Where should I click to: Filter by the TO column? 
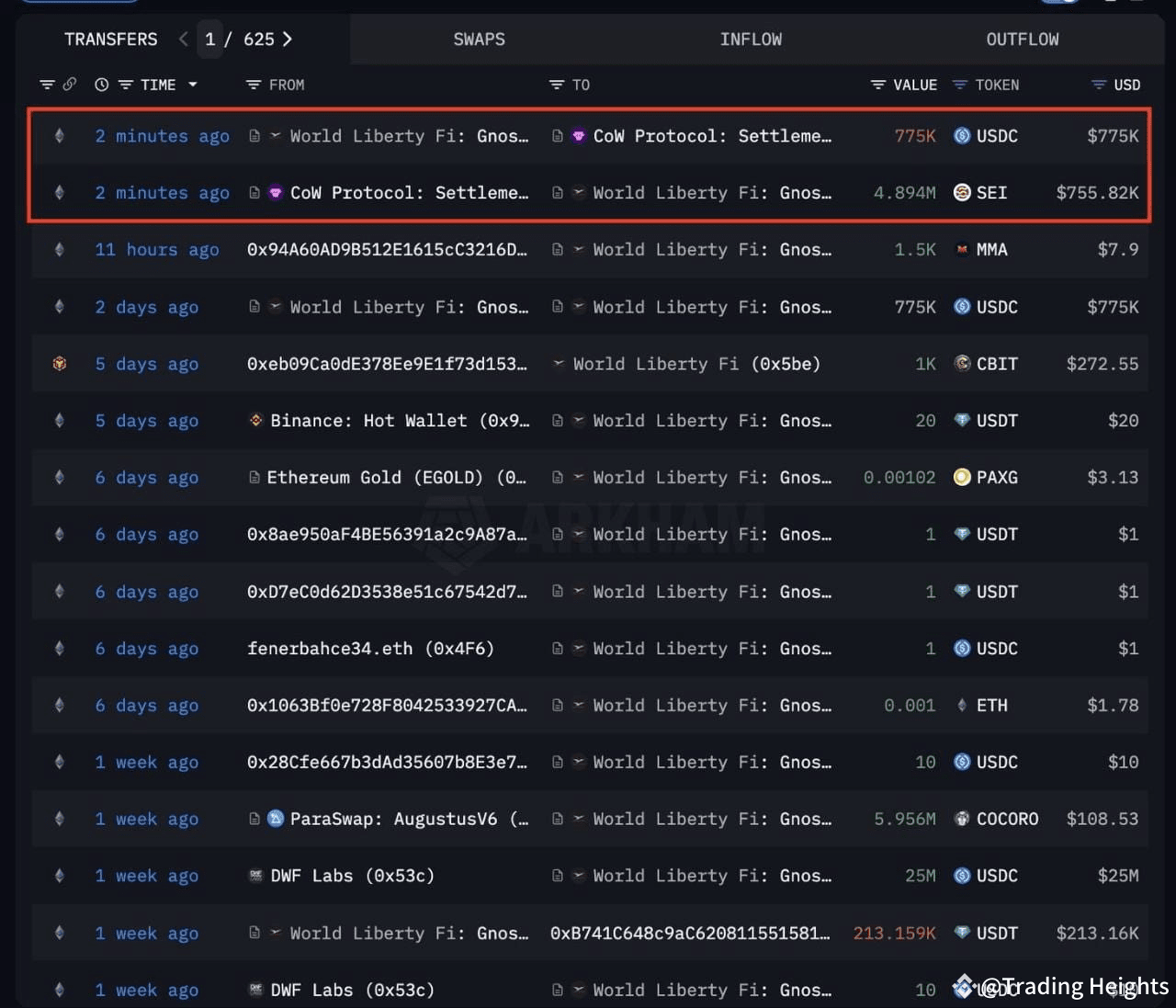point(557,85)
